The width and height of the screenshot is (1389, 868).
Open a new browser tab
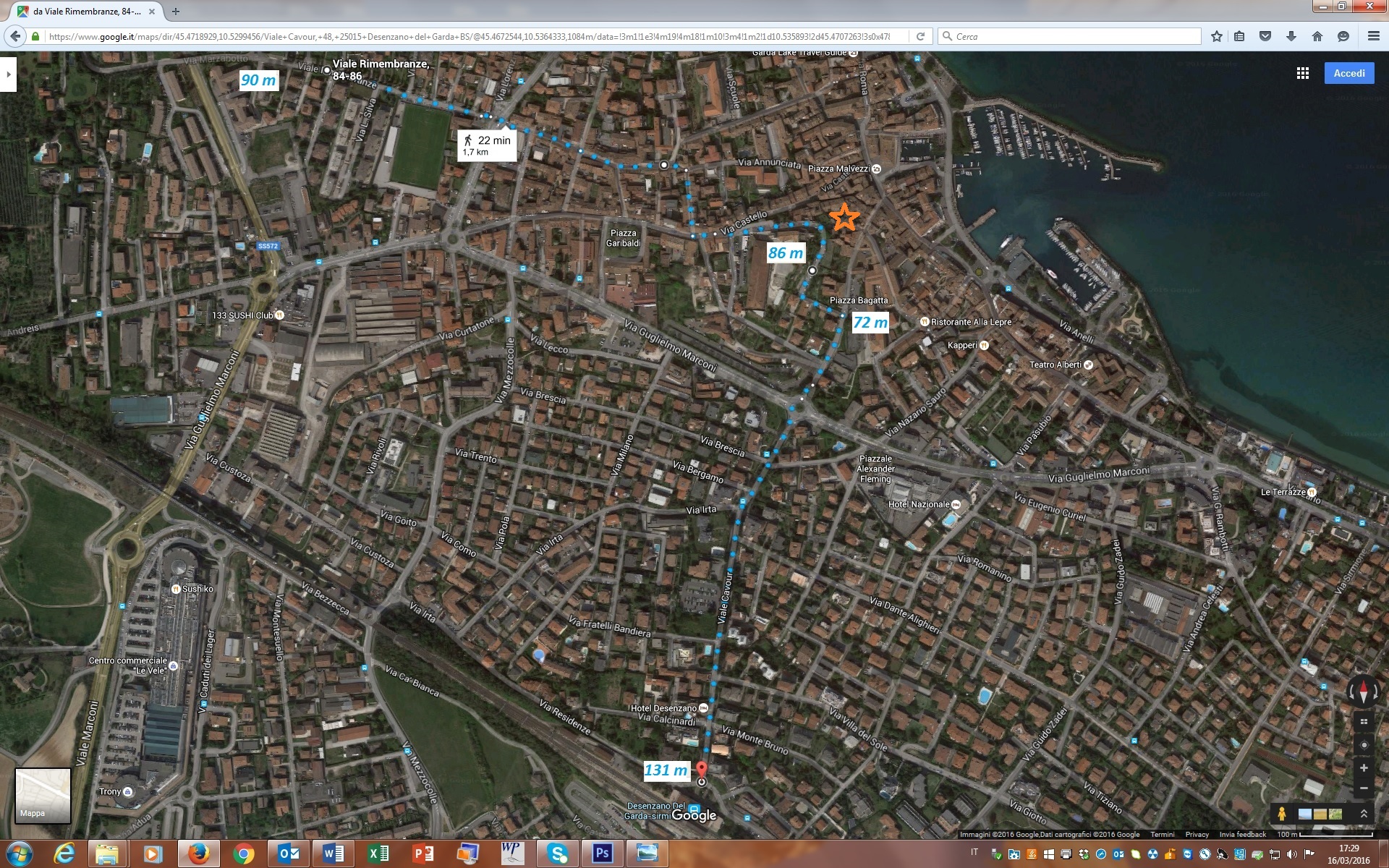coord(176,12)
